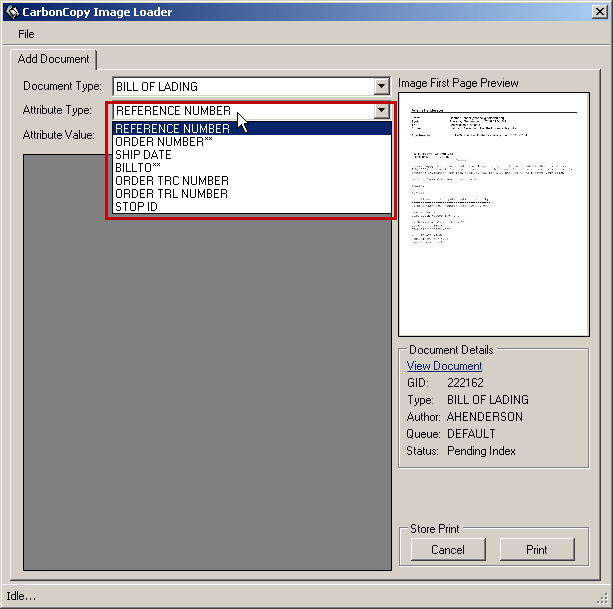Select BILLTO** in the dropdown list
Viewport: 613px width, 609px height.
138,168
